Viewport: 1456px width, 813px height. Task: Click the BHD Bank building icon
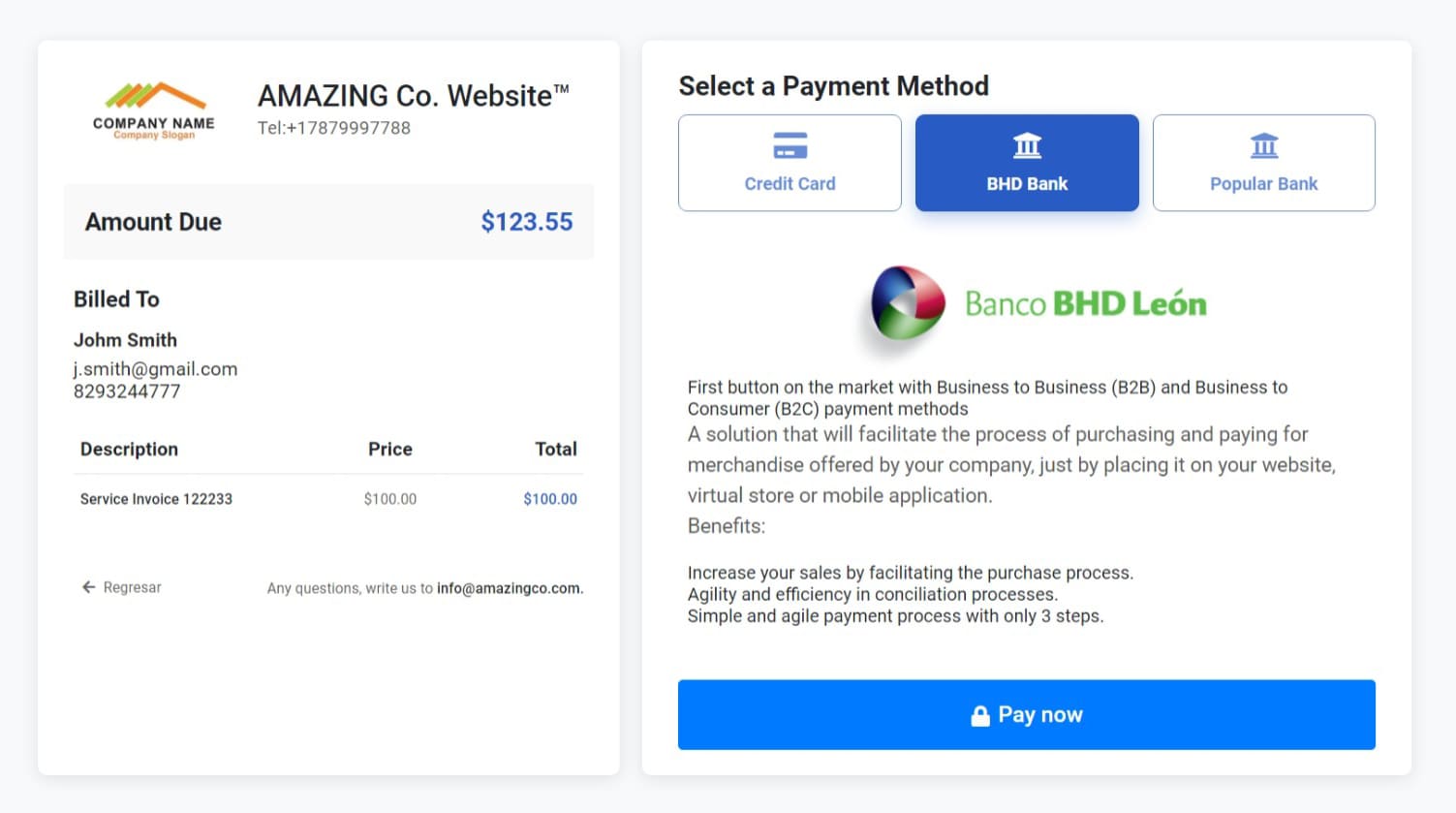[1027, 145]
